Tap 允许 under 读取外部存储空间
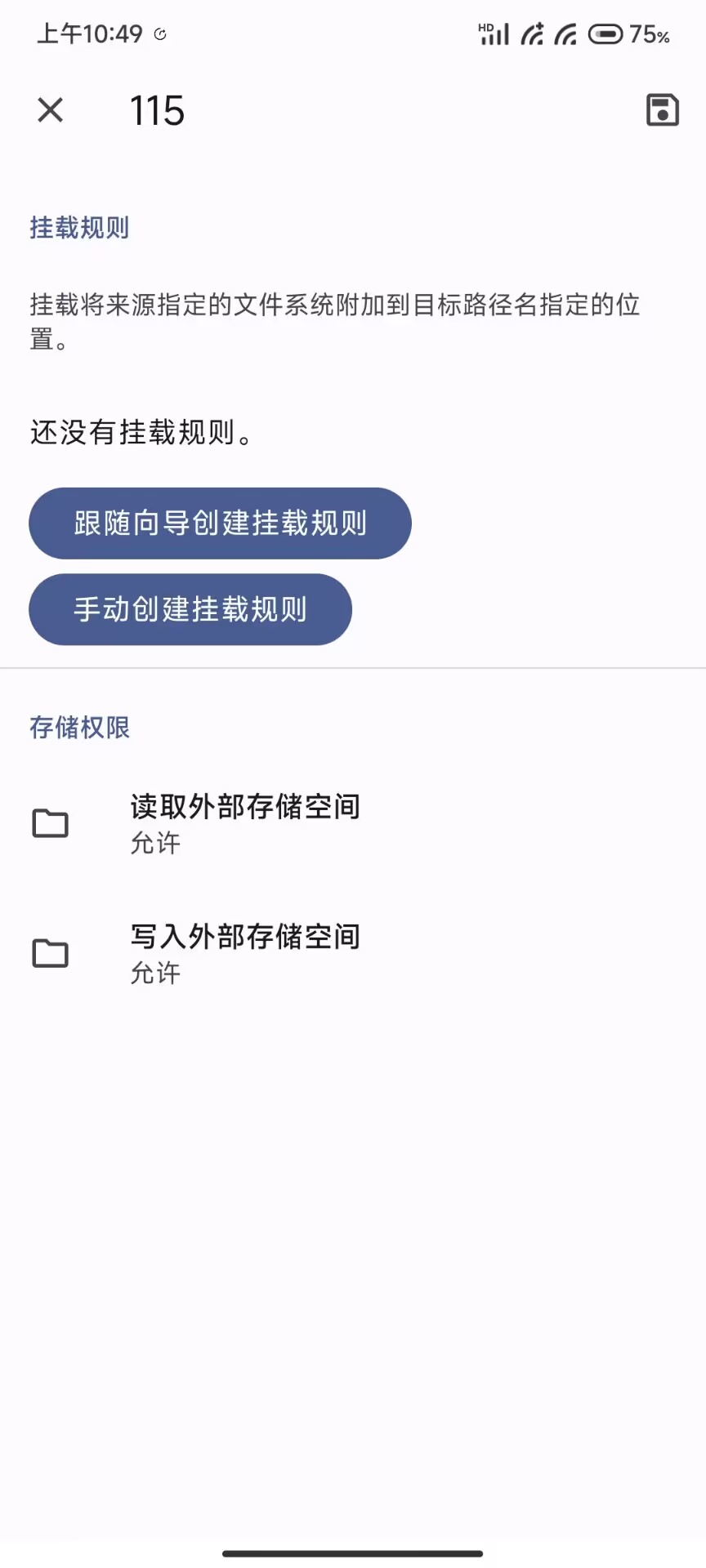Screen dimensions: 706x1568 [155, 843]
